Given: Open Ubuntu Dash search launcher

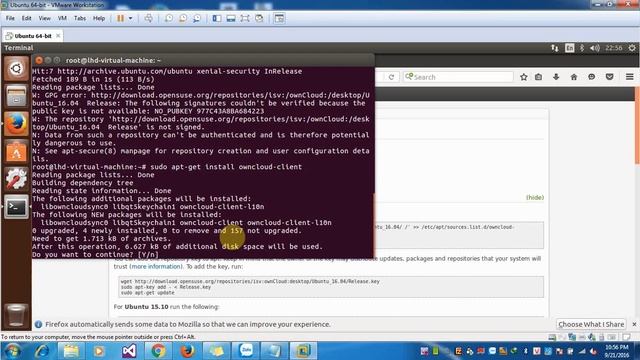Looking at the screenshot, I should click(16, 69).
